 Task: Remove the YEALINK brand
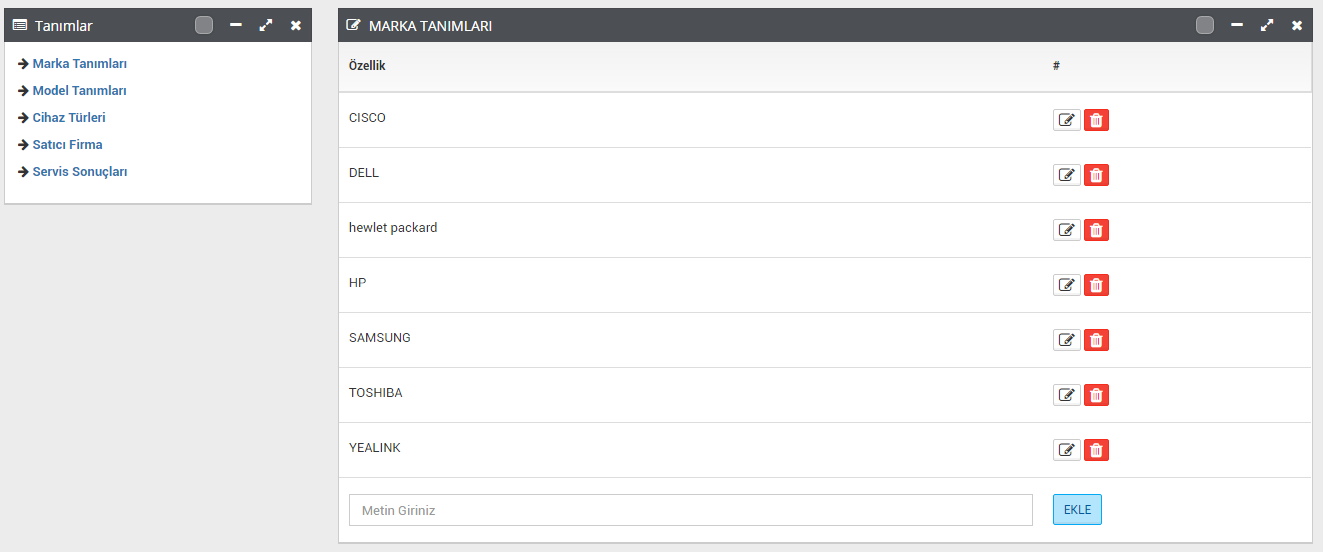click(1097, 450)
